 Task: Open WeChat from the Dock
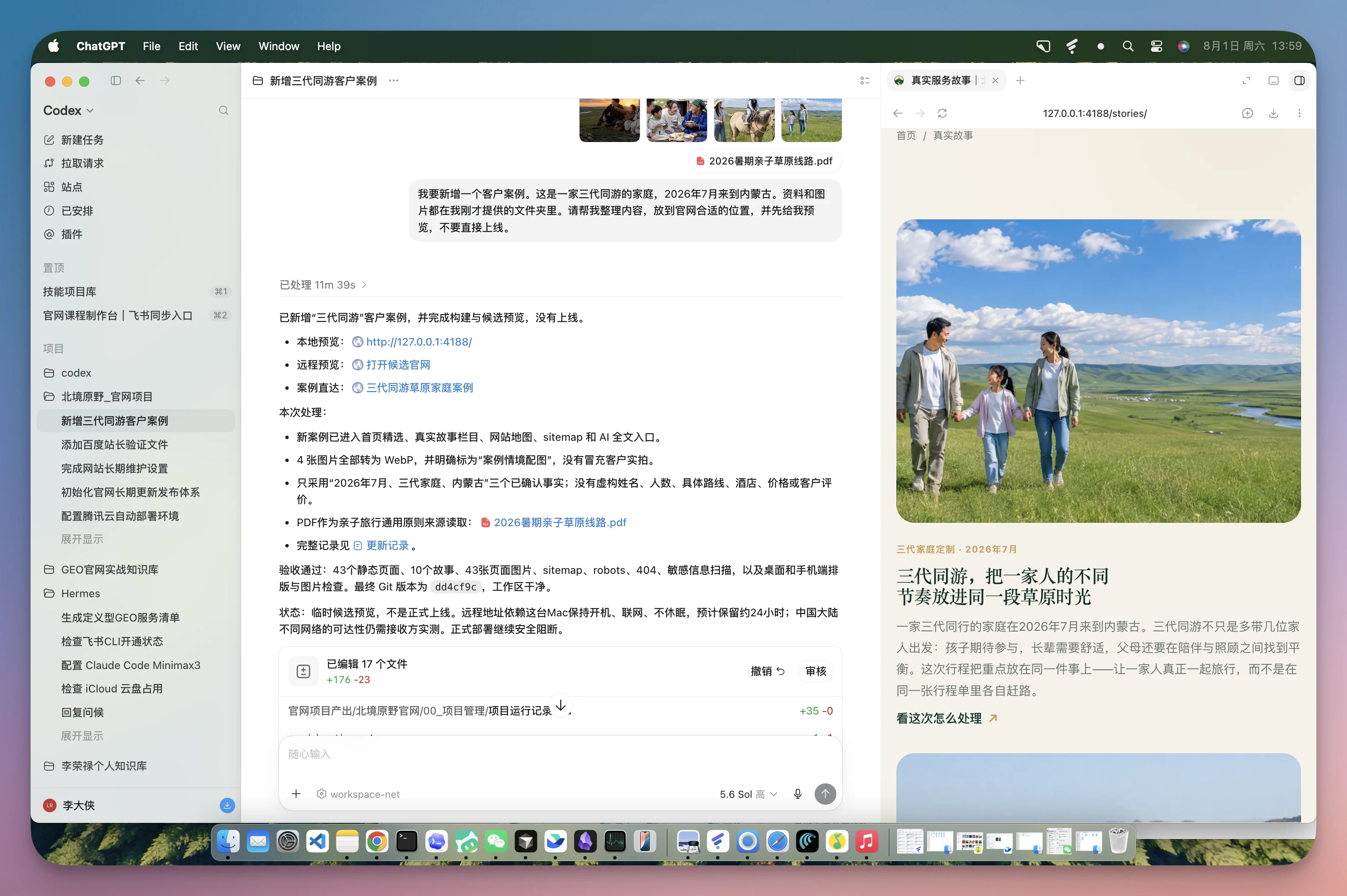click(x=495, y=841)
